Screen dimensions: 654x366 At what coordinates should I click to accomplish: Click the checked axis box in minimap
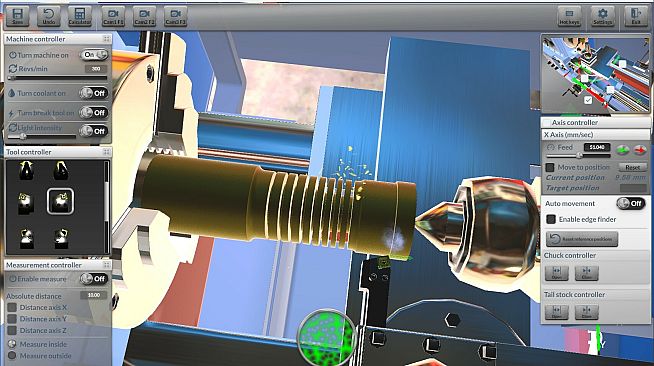tap(588, 100)
